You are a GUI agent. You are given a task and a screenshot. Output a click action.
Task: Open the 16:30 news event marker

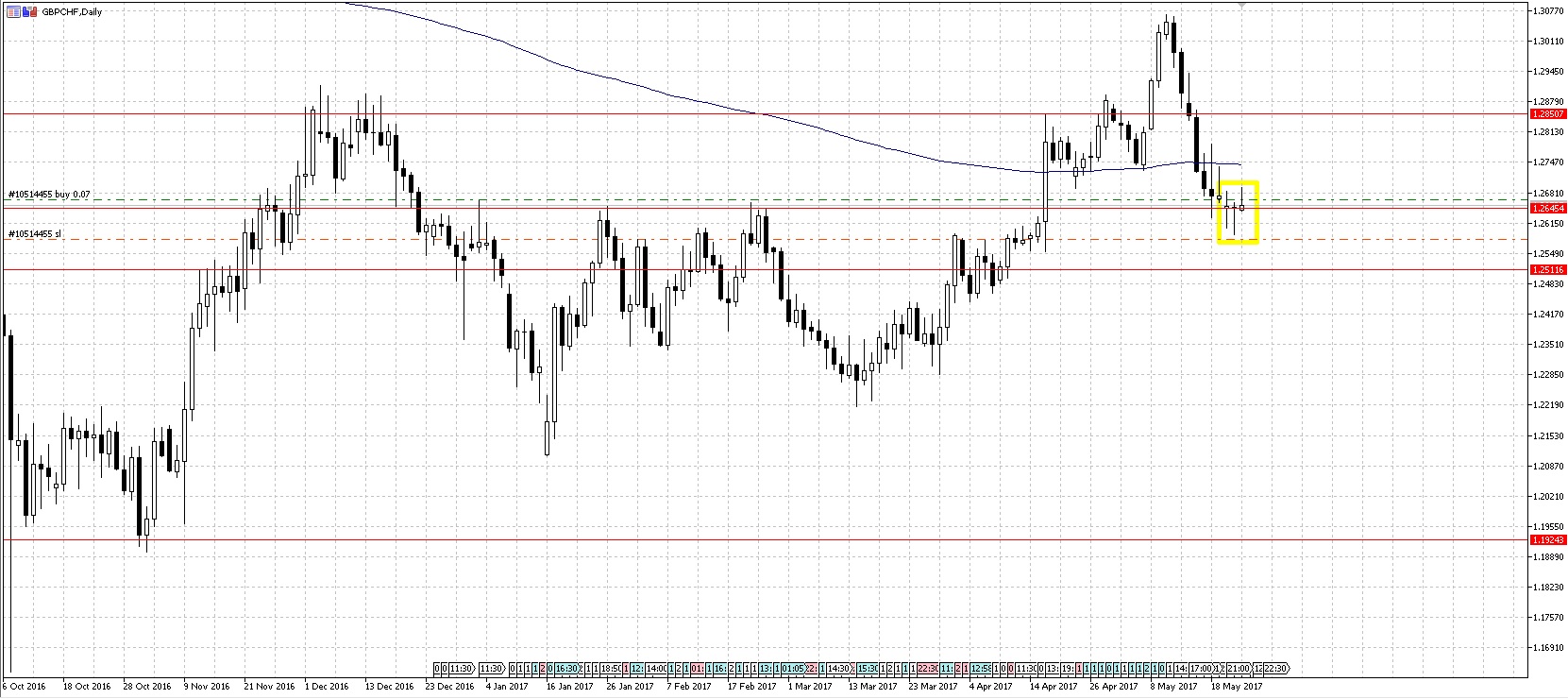point(566,669)
